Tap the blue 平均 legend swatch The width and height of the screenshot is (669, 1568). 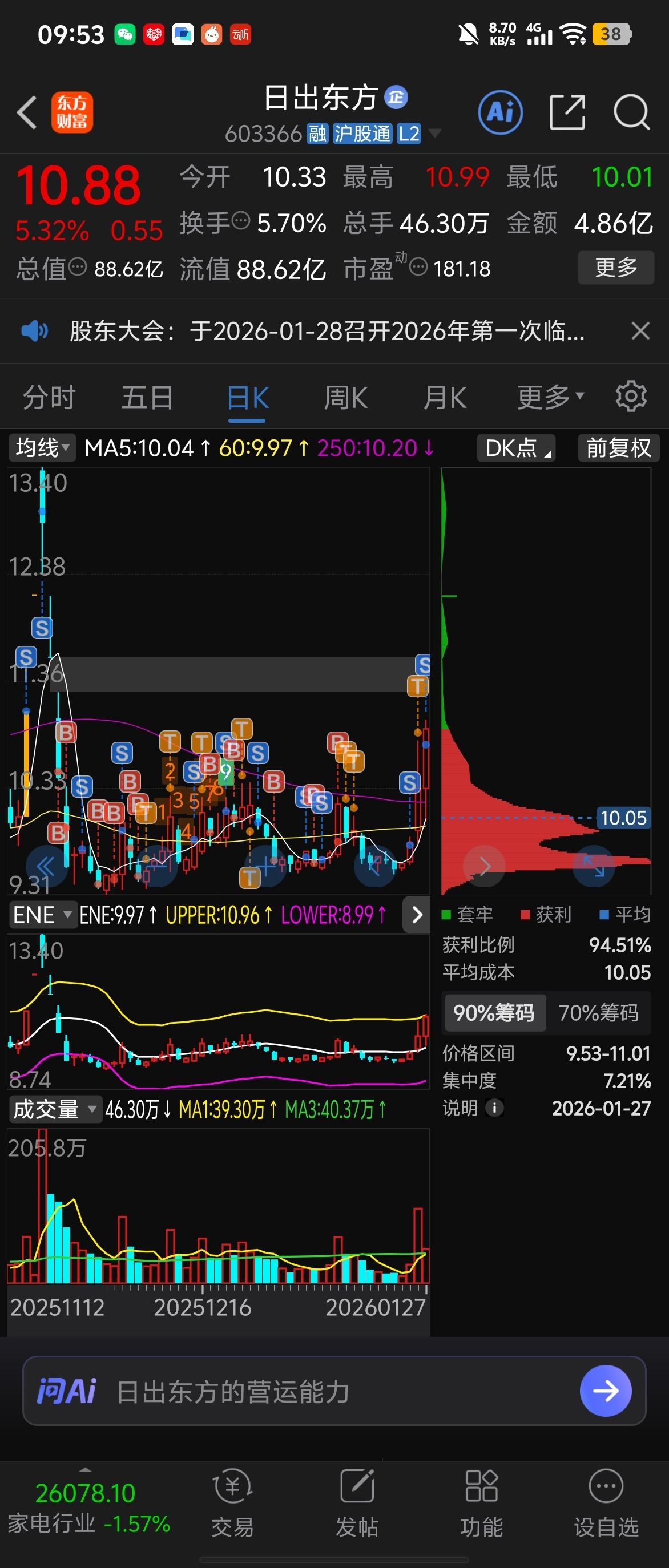pyautogui.click(x=604, y=914)
